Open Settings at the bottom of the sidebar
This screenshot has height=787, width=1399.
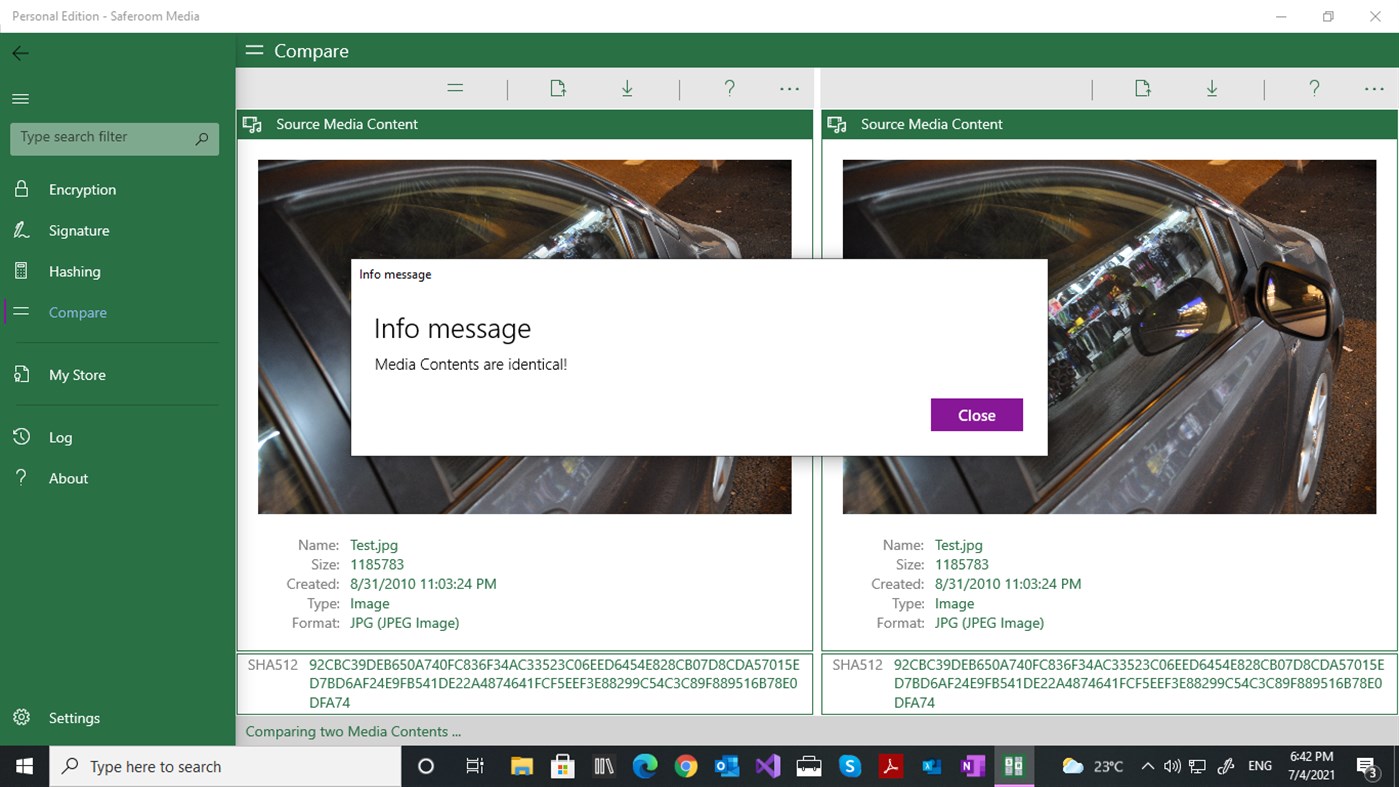pyautogui.click(x=74, y=718)
